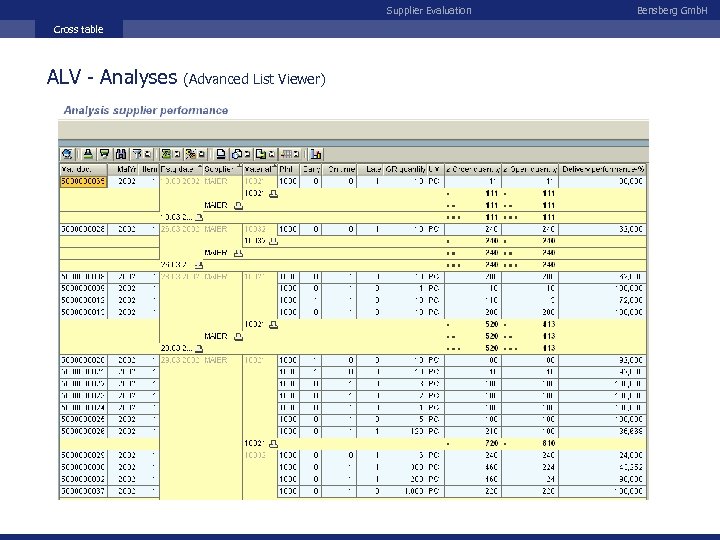Image resolution: width=720 pixels, height=540 pixels.
Task: Open the layout options dropdown arrow
Action: coord(297,154)
